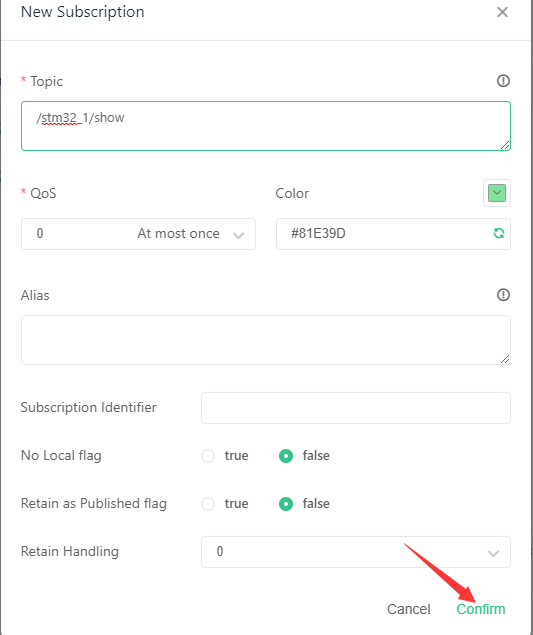This screenshot has height=635, width=533.
Task: Set Retain as Published flag to false
Action: 286,504
